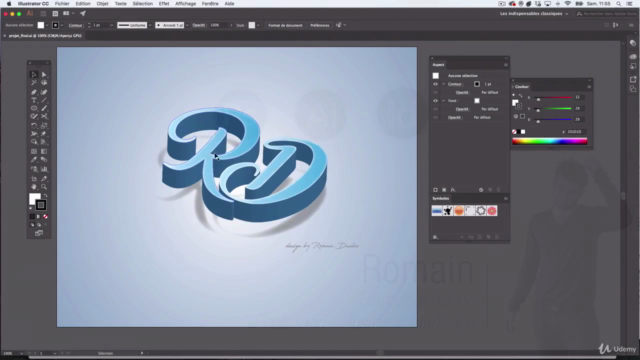Screen dimensions: 640x360
Task: Open the Symboles panel options menu
Action: click(506, 198)
